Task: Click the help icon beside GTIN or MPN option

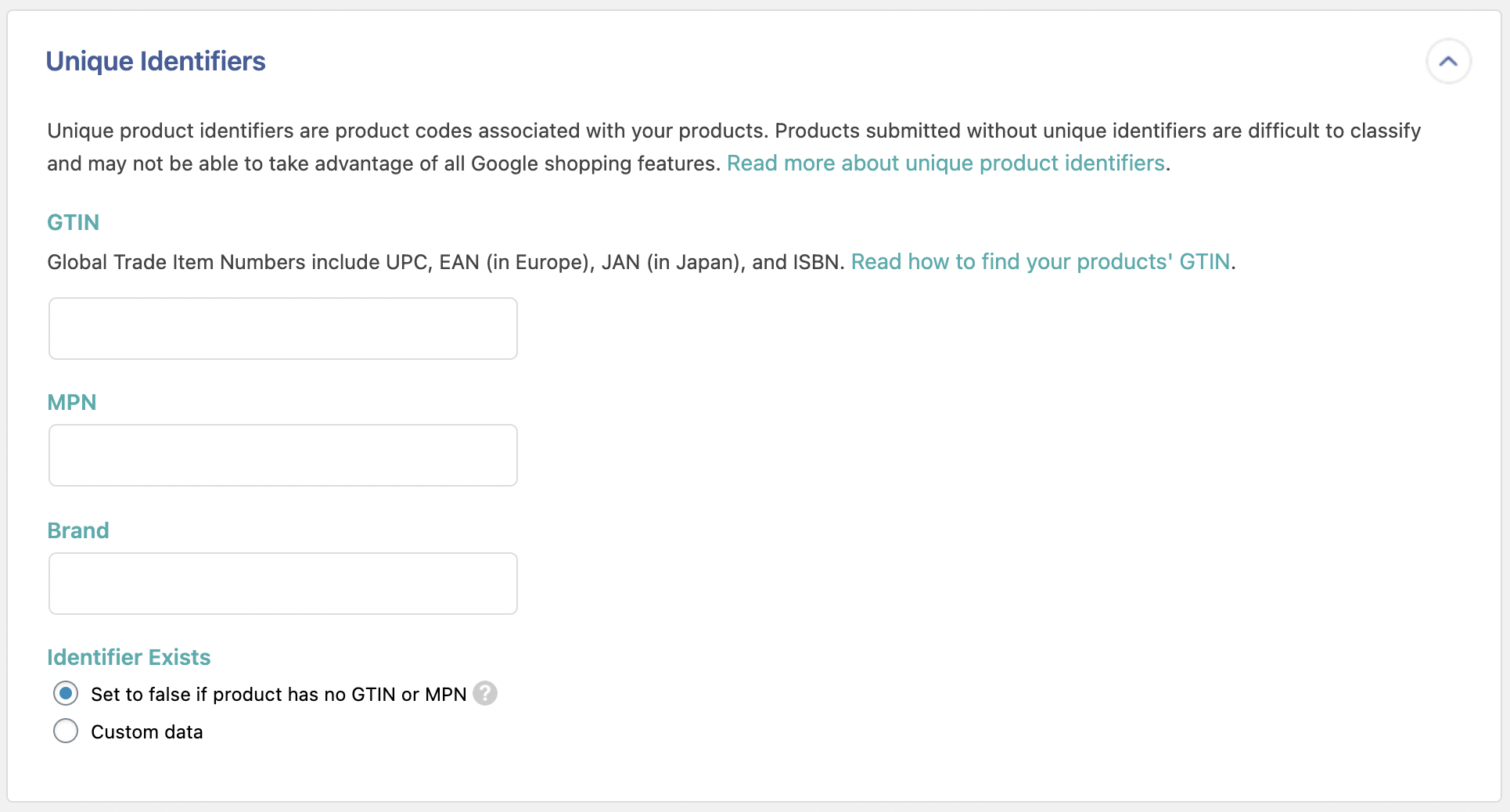Action: [485, 693]
